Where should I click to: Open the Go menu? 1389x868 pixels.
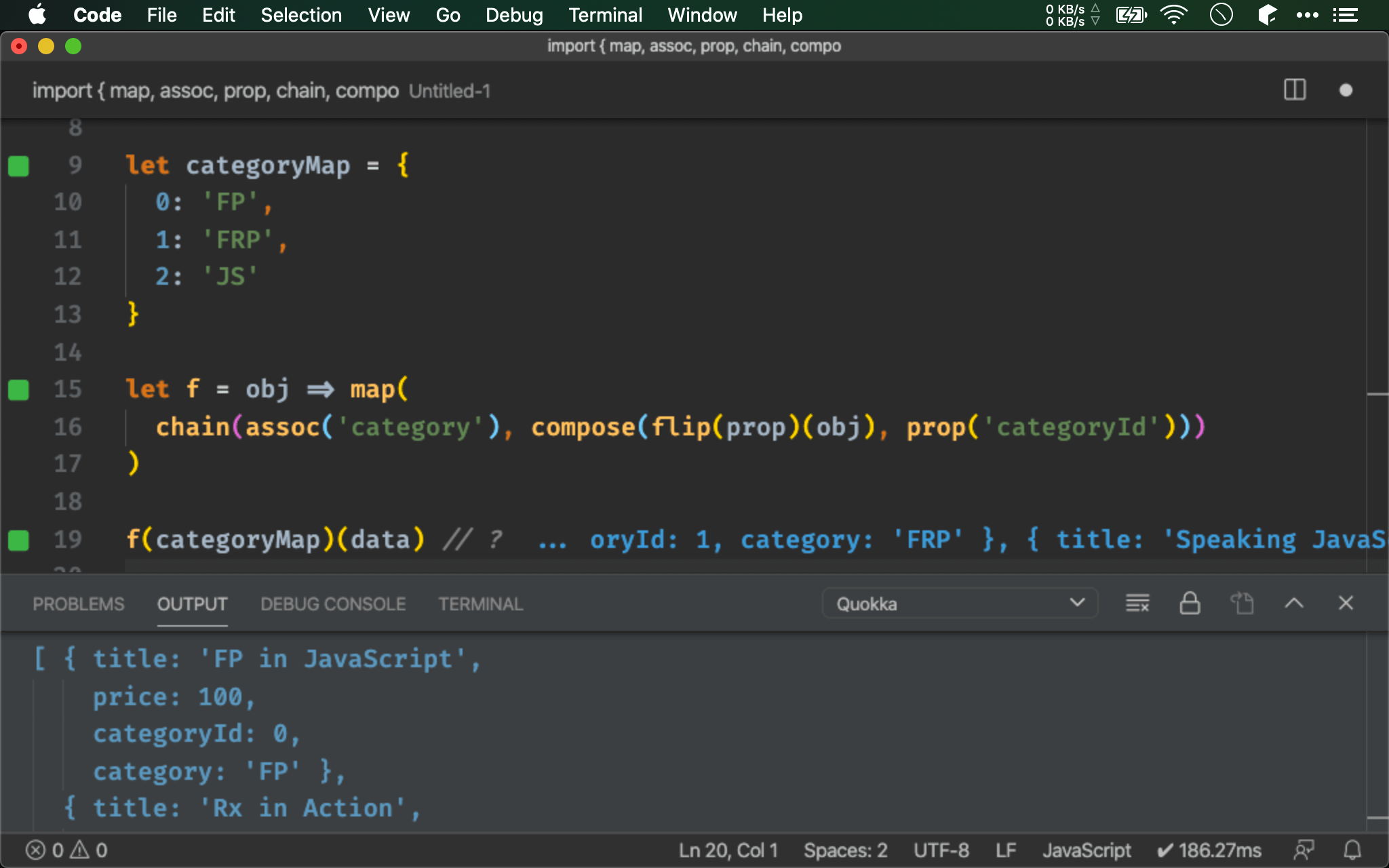click(x=448, y=15)
